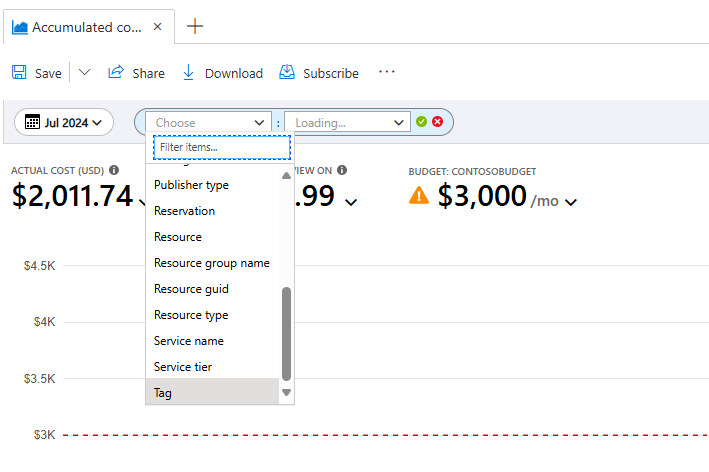The width and height of the screenshot is (709, 472).
Task: Open the more options ellipsis menu
Action: tap(387, 72)
